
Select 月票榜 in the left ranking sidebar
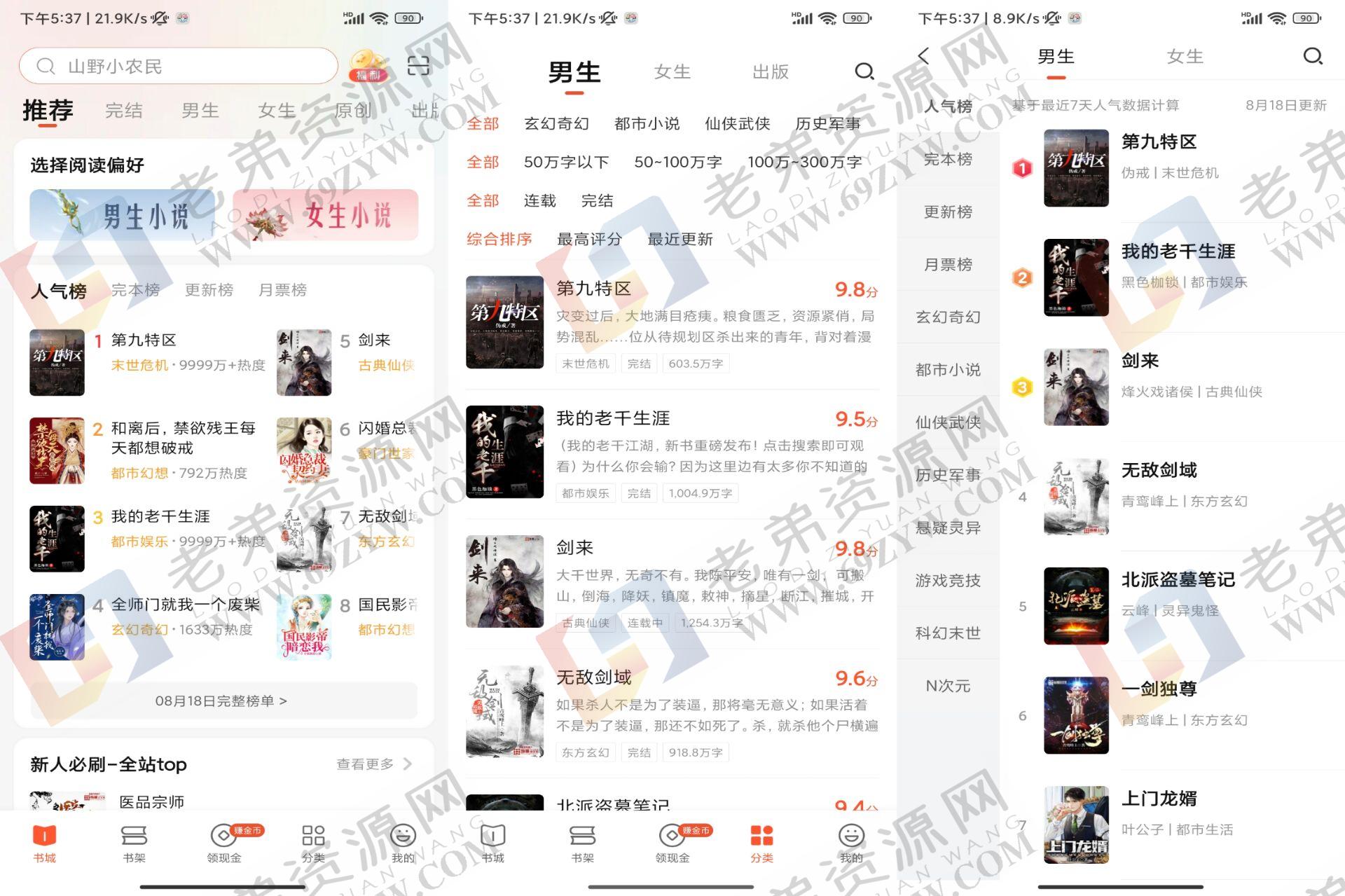point(947,264)
